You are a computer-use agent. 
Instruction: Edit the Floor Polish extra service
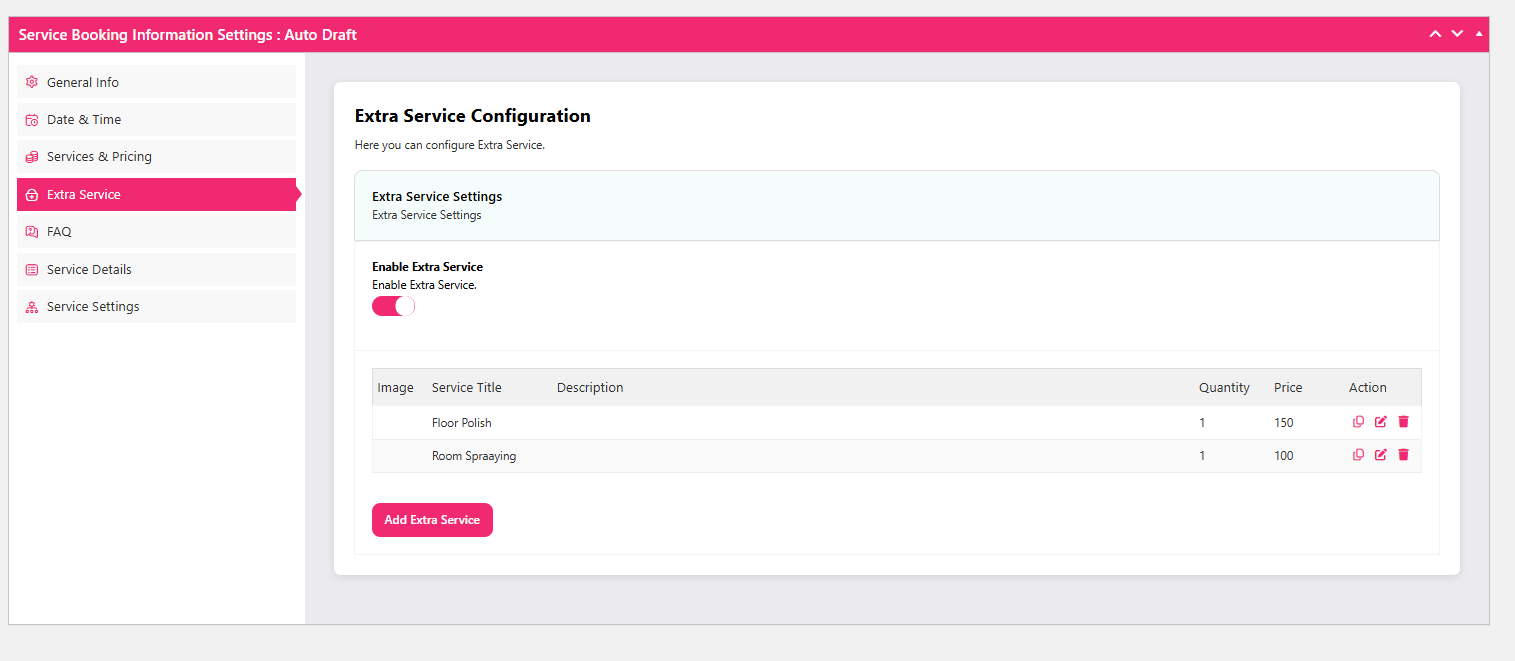pos(1381,422)
